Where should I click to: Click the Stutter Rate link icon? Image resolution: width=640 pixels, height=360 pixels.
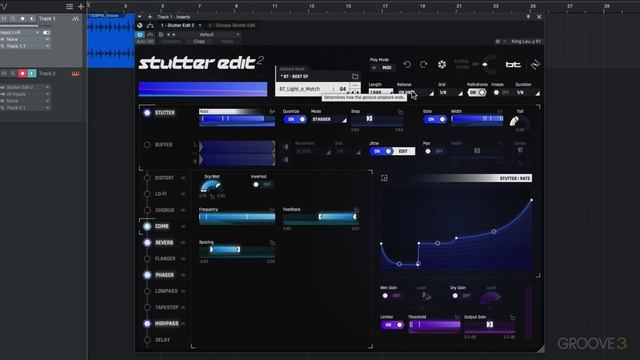(x=272, y=111)
